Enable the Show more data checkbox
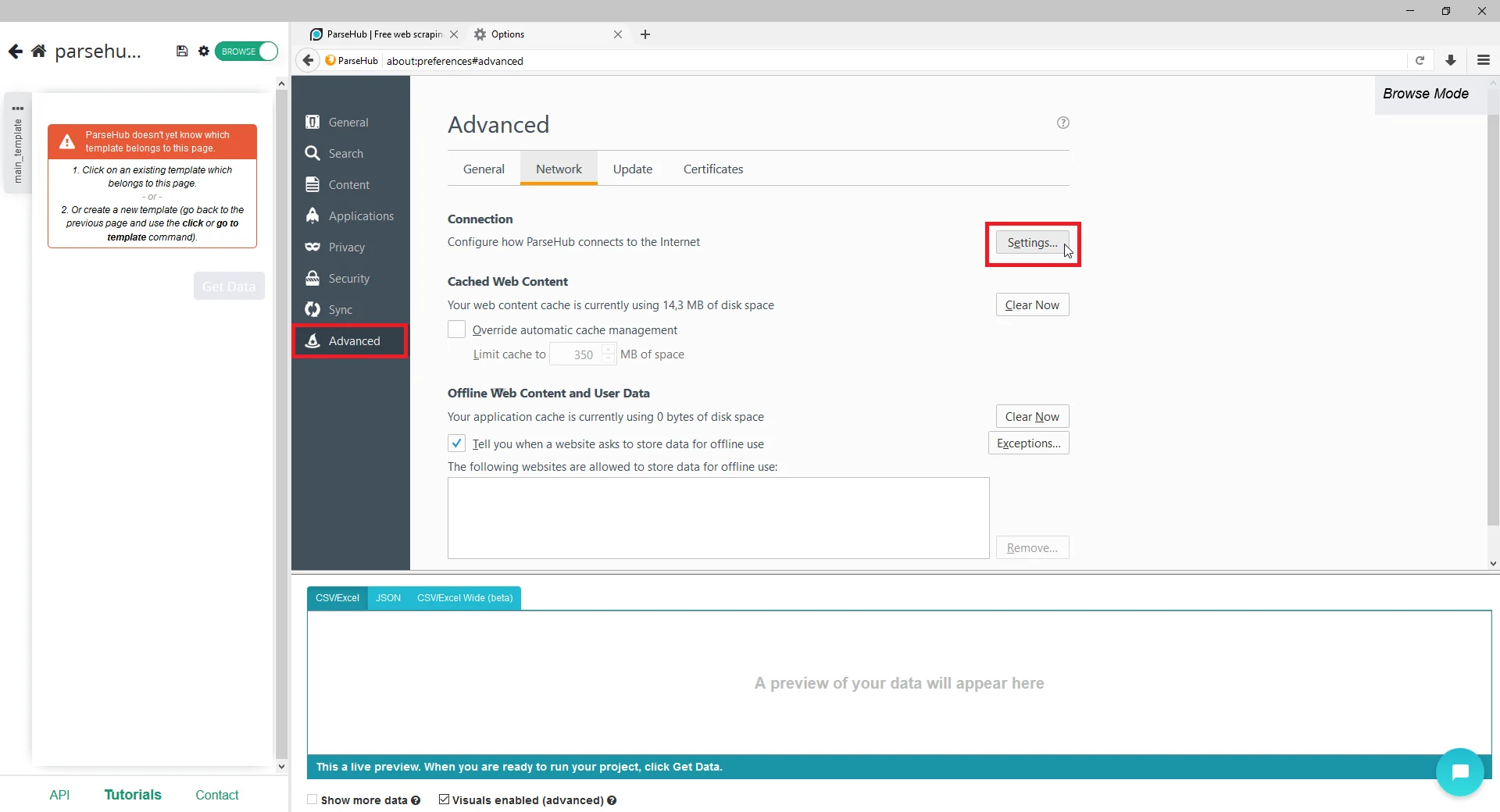The image size is (1500, 812). pos(312,800)
